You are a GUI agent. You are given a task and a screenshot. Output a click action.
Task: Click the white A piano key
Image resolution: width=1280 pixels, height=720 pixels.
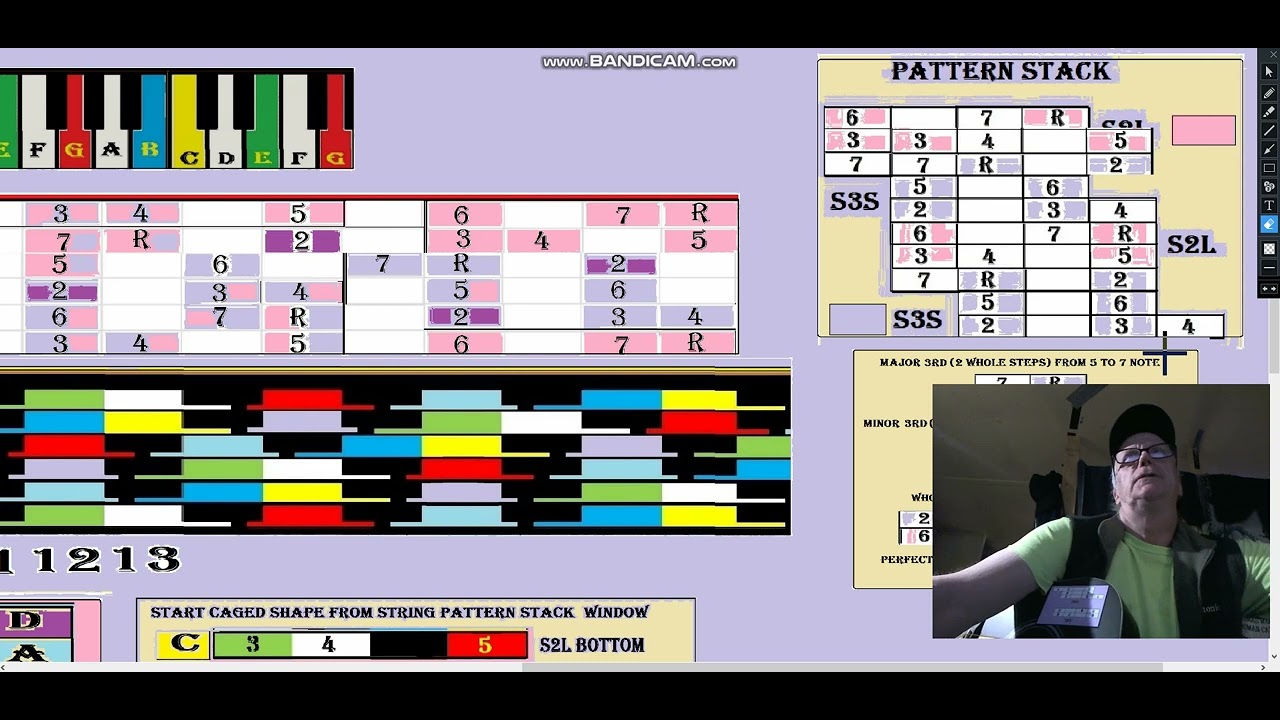point(111,122)
